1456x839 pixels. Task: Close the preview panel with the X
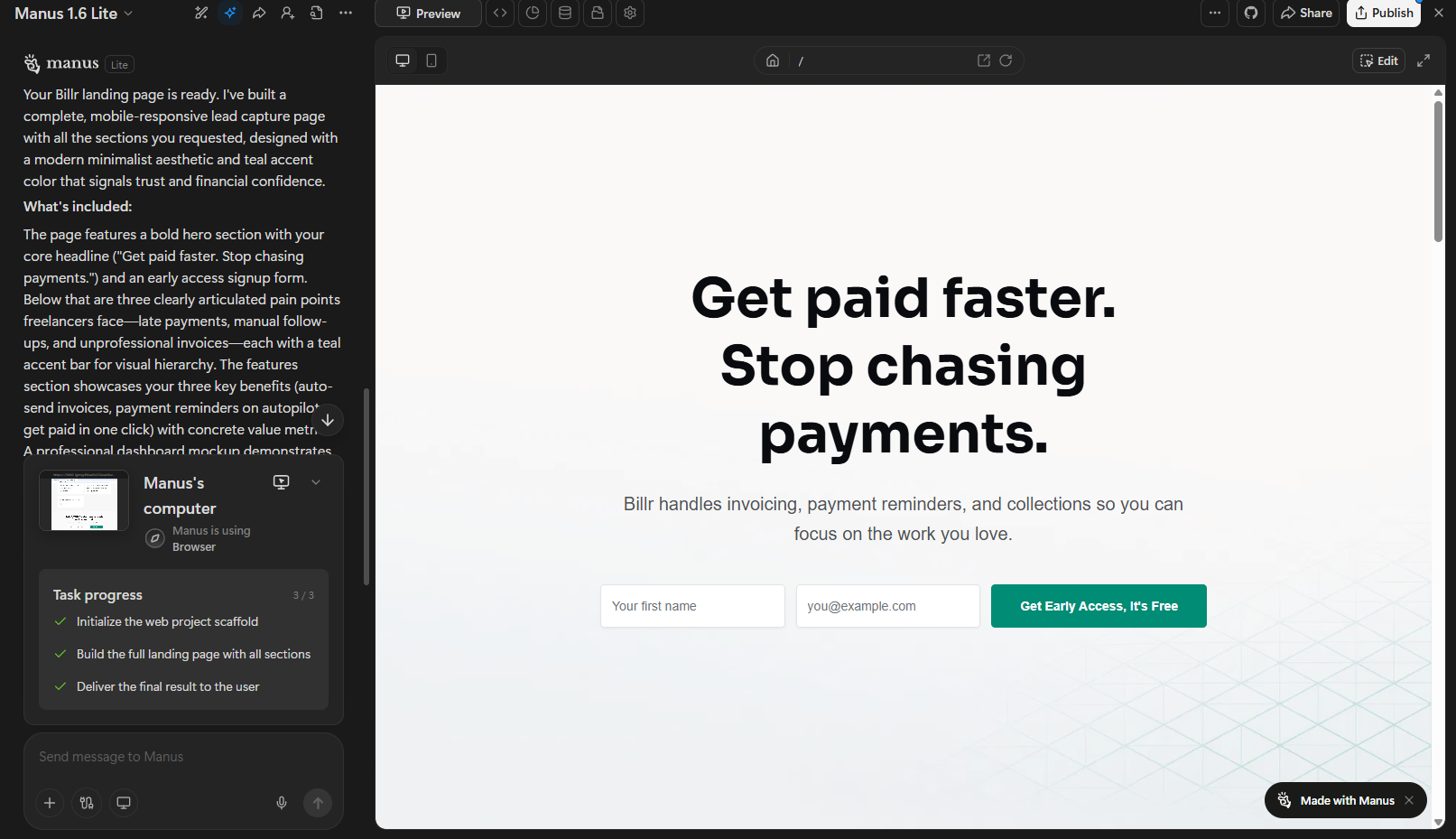point(1439,13)
